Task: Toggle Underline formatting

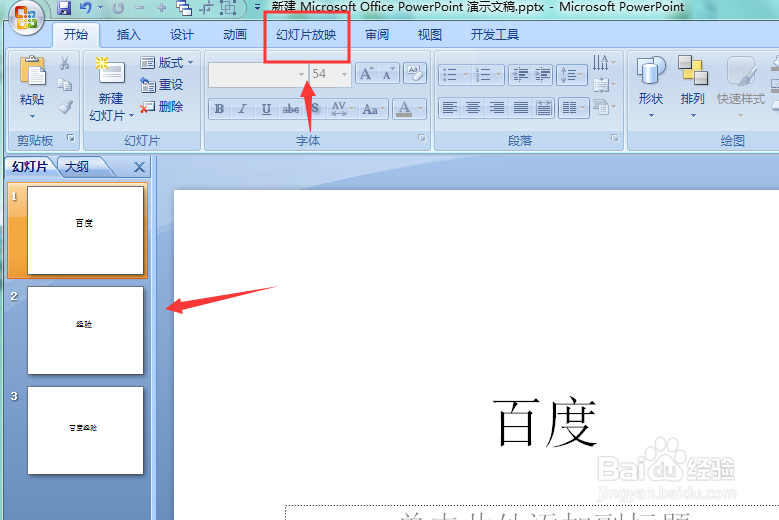Action: tap(266, 109)
